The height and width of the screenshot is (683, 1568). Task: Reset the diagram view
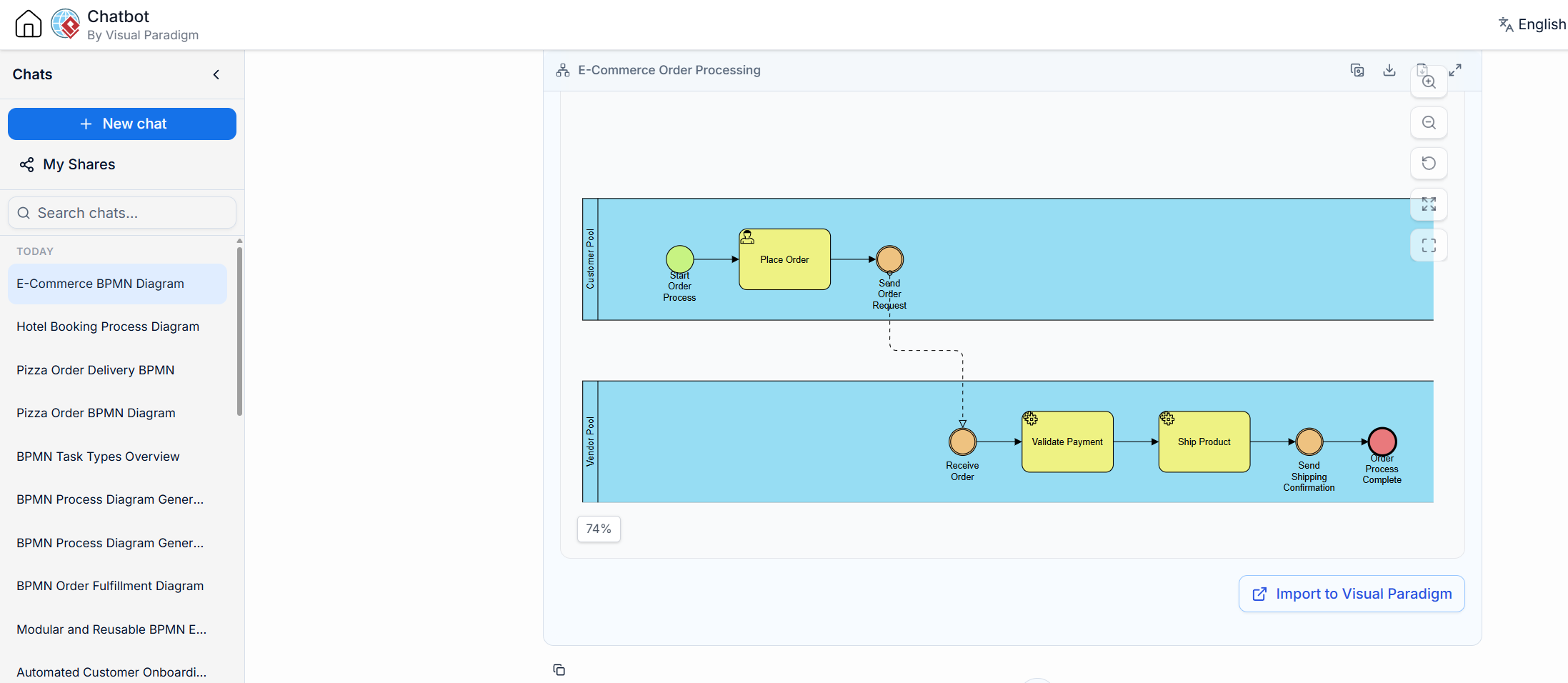[x=1429, y=164]
